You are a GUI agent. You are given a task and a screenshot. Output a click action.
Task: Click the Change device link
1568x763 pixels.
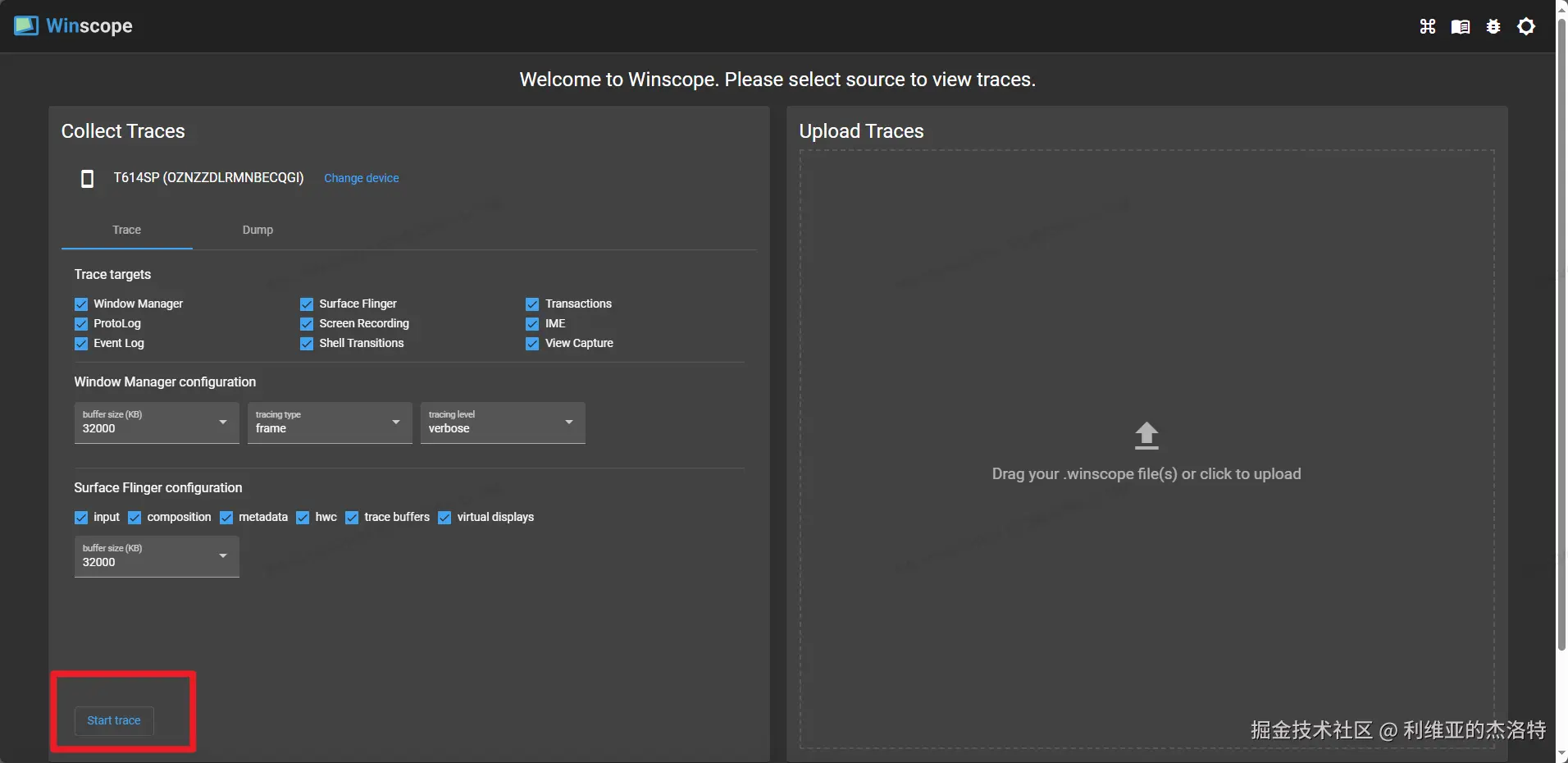click(x=362, y=178)
